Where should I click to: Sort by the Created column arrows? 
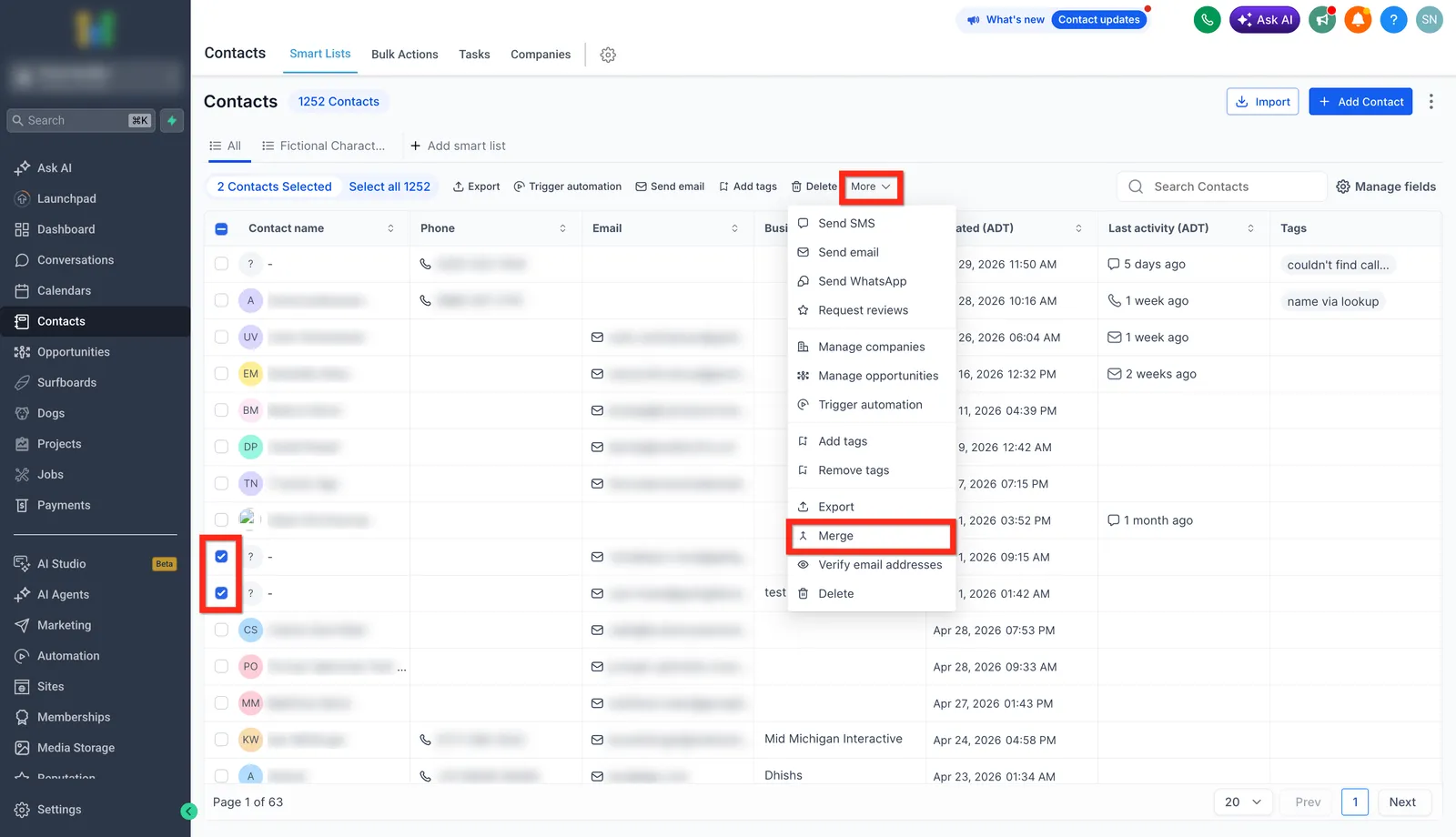[x=1078, y=228]
